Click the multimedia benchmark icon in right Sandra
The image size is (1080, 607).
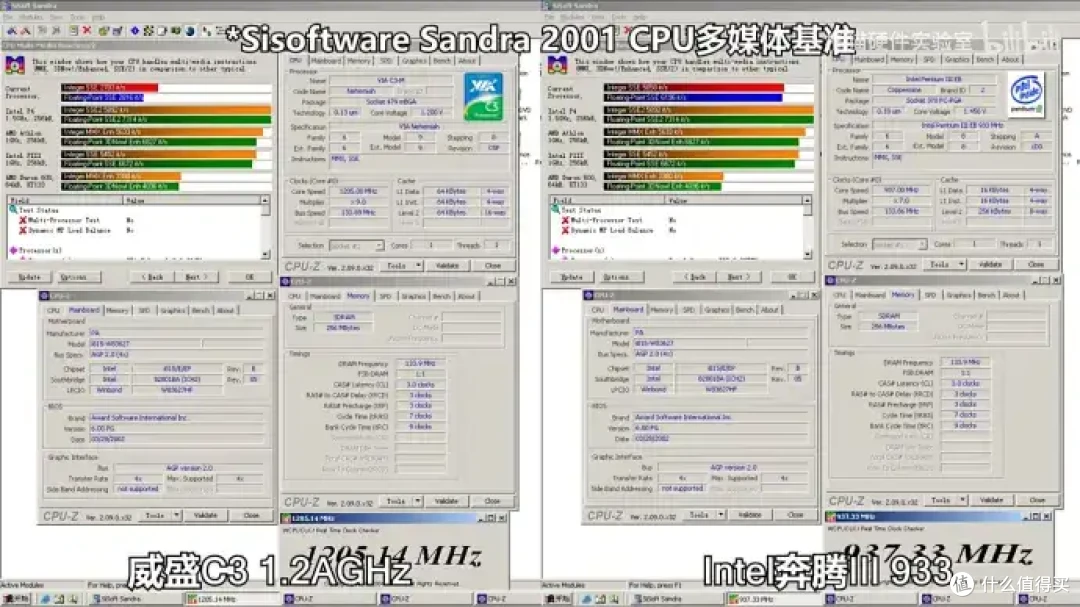pyautogui.click(x=557, y=65)
